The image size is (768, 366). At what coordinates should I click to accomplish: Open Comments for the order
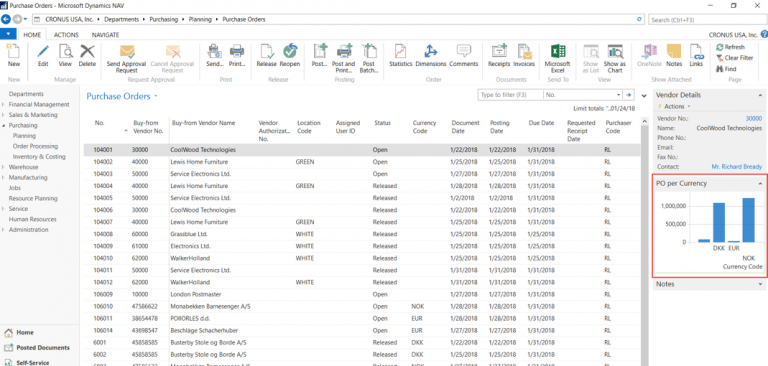463,55
